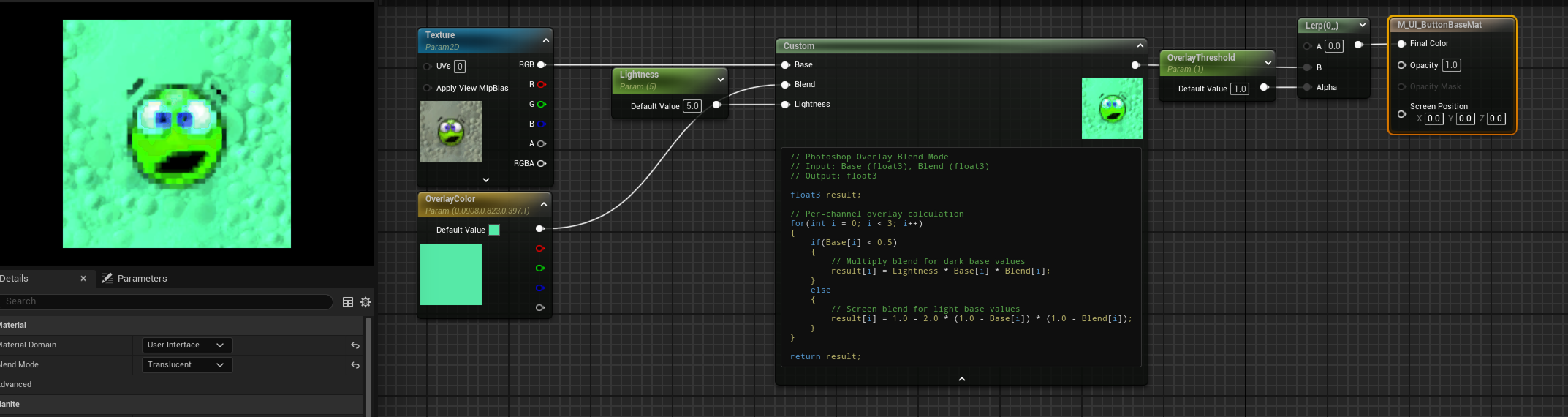This screenshot has width=1568, height=417.
Task: Click the Custom node preview thumbnail
Action: click(x=1113, y=108)
